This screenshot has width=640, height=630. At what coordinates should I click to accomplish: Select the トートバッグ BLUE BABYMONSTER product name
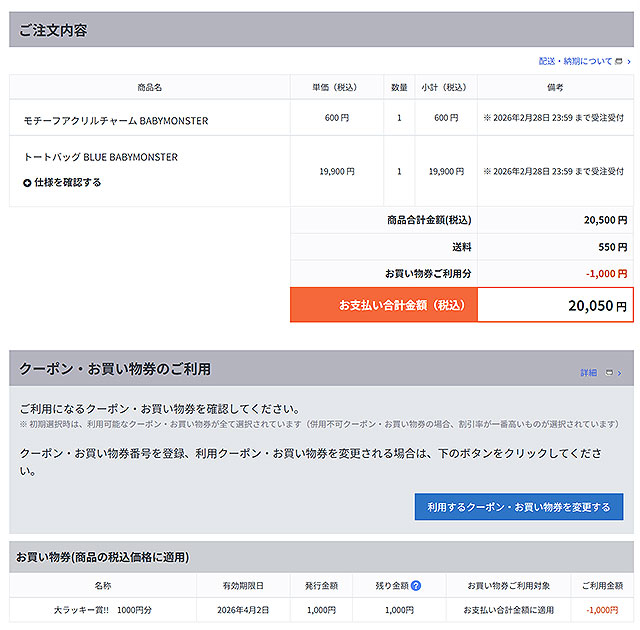[100, 157]
